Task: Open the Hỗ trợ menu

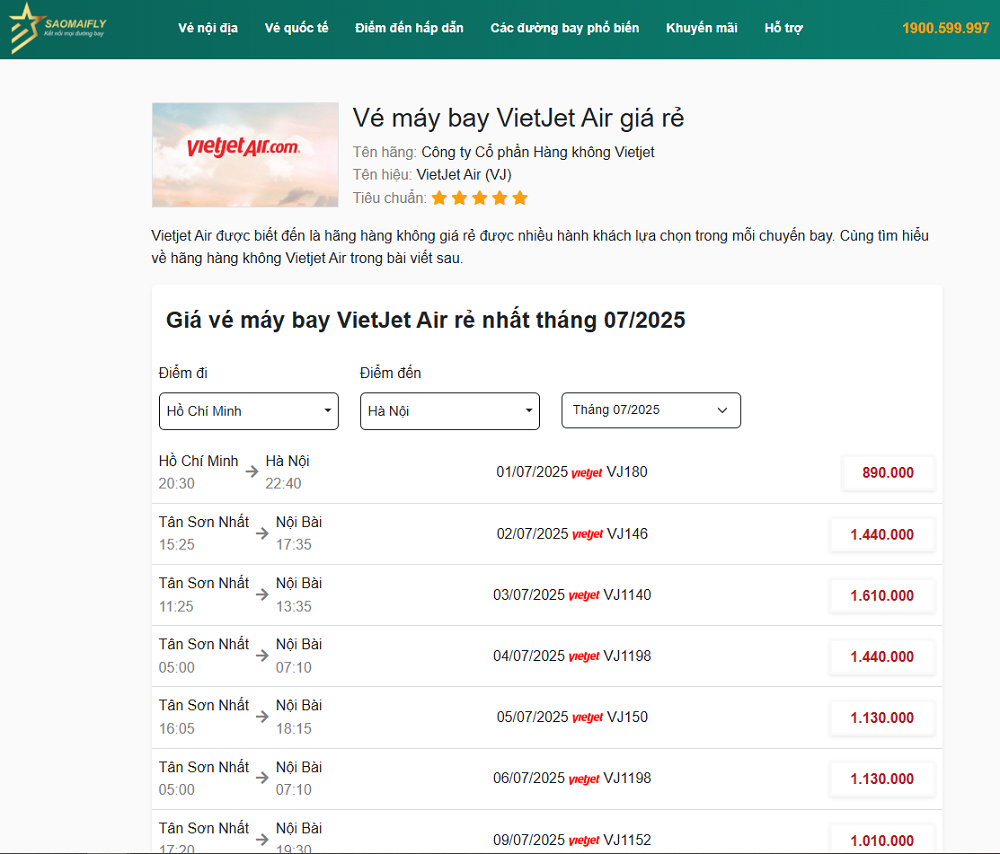Action: (x=783, y=28)
